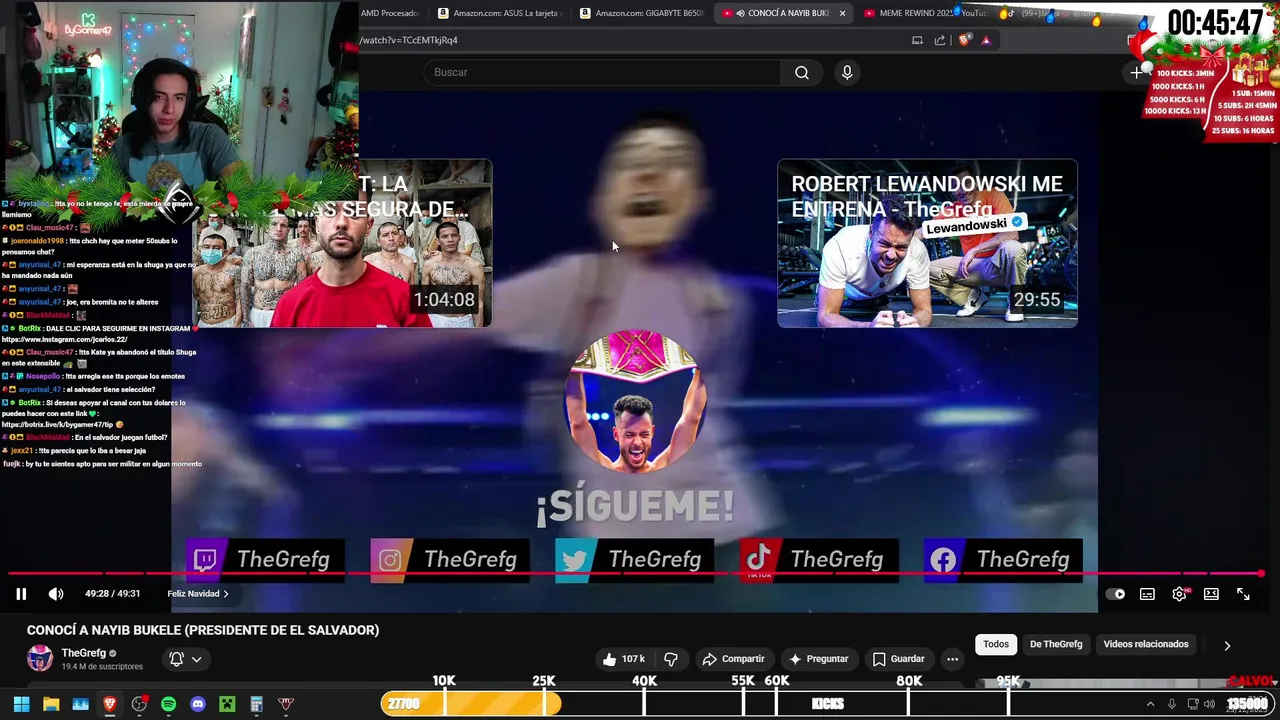
Task: Click the search magnifier button
Action: point(802,72)
